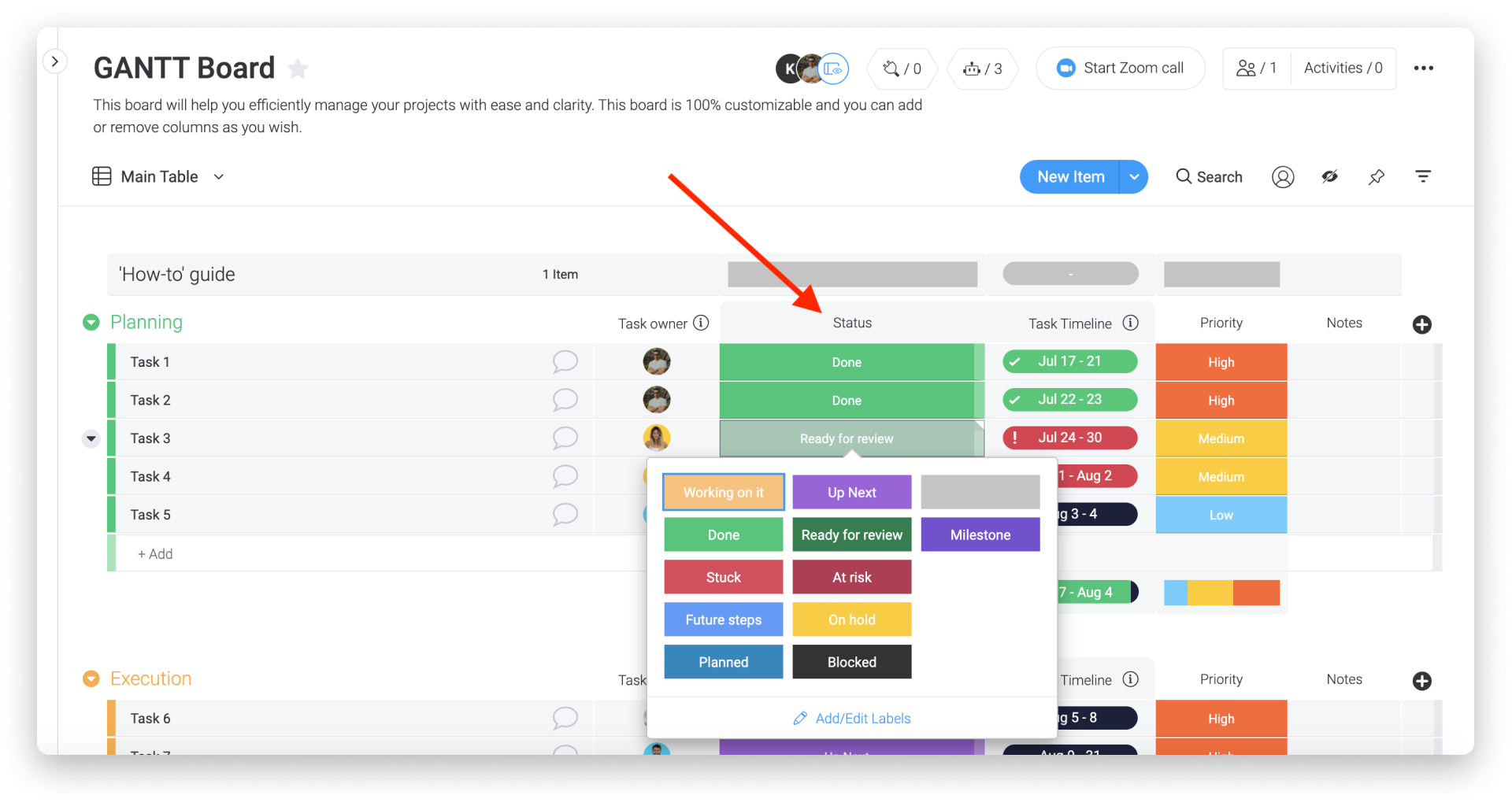Open Task 3 Medium priority cell
The image size is (1512, 806).
(1221, 438)
